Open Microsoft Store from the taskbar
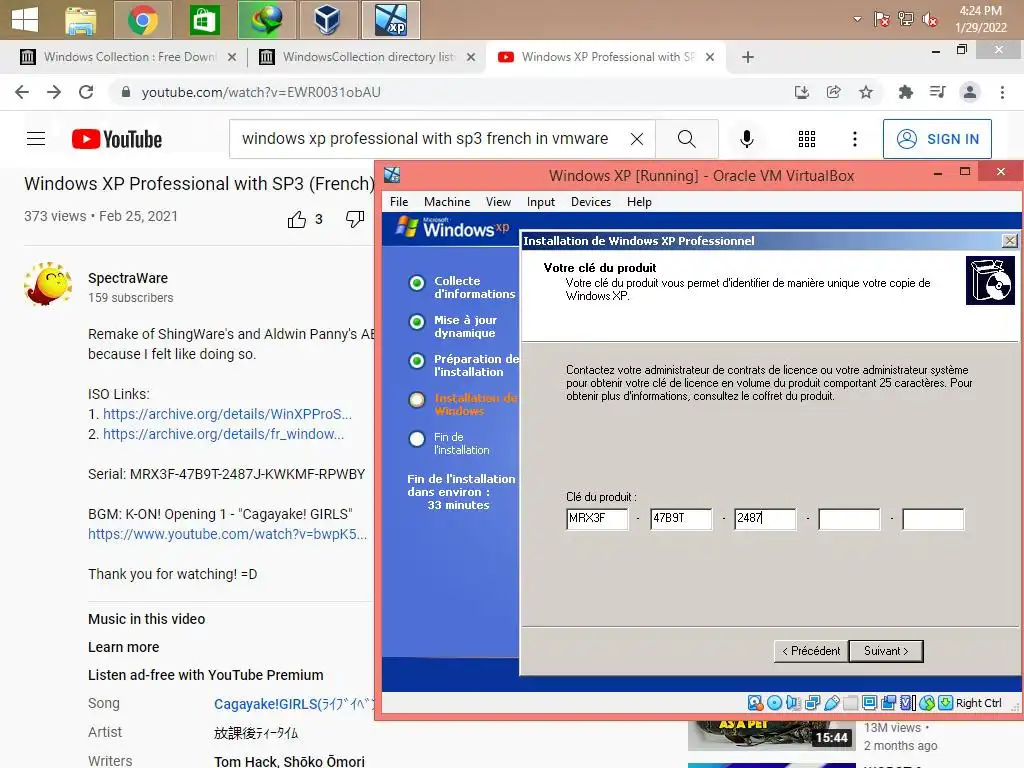This screenshot has width=1024, height=768. tap(204, 20)
